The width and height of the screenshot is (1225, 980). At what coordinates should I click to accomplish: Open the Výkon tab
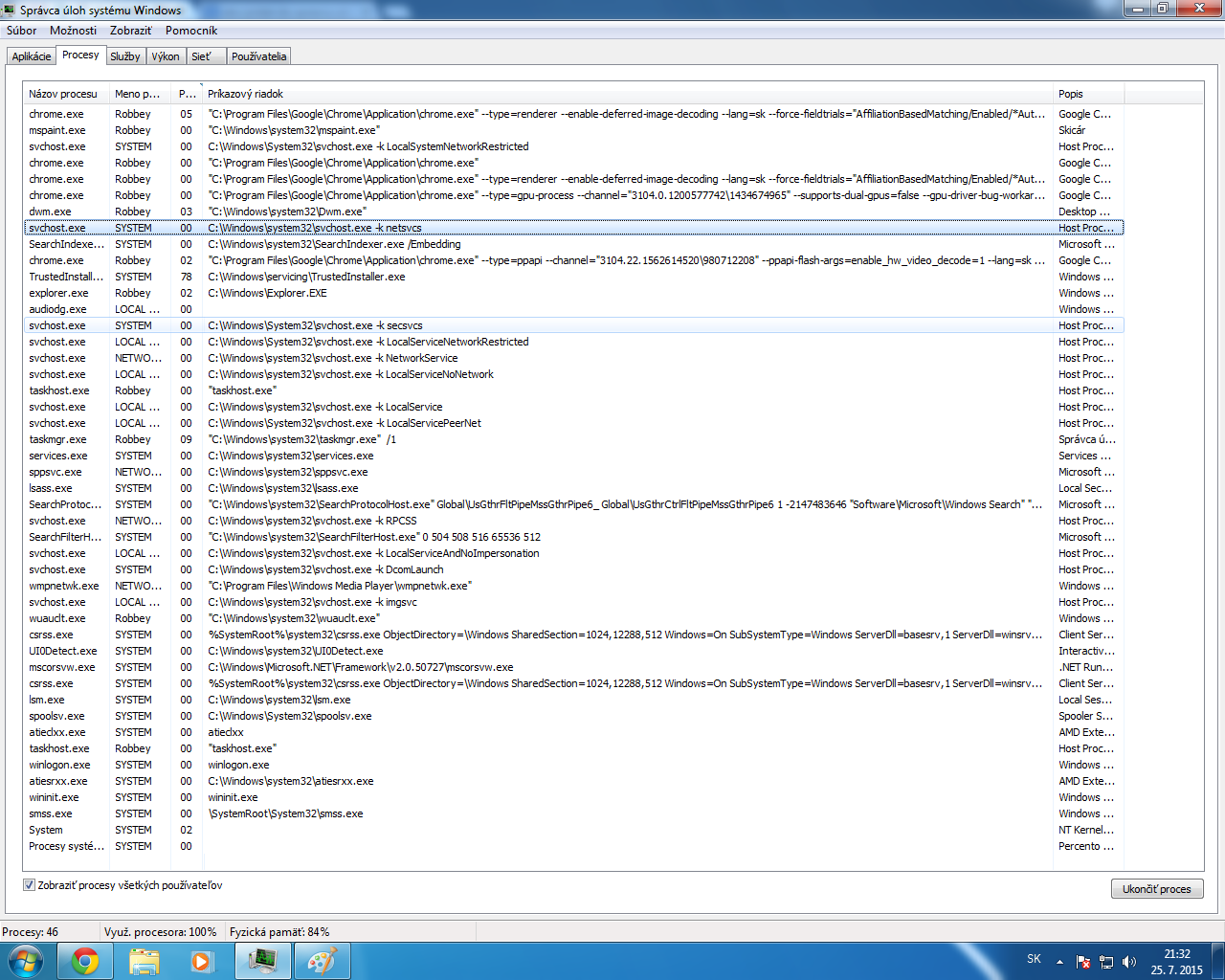point(166,56)
